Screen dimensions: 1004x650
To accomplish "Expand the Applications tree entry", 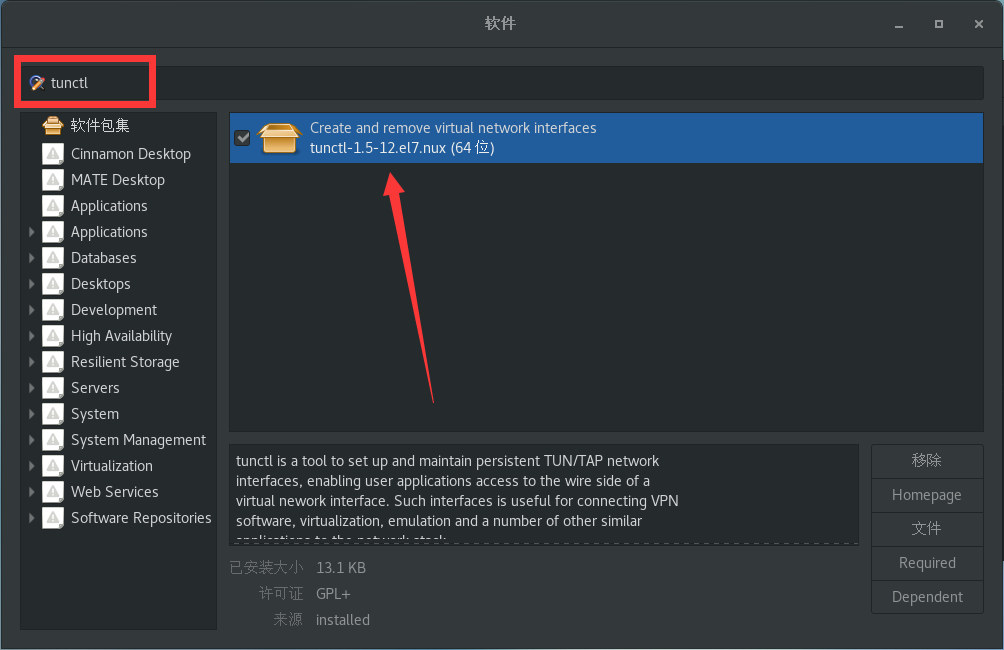I will (x=33, y=232).
